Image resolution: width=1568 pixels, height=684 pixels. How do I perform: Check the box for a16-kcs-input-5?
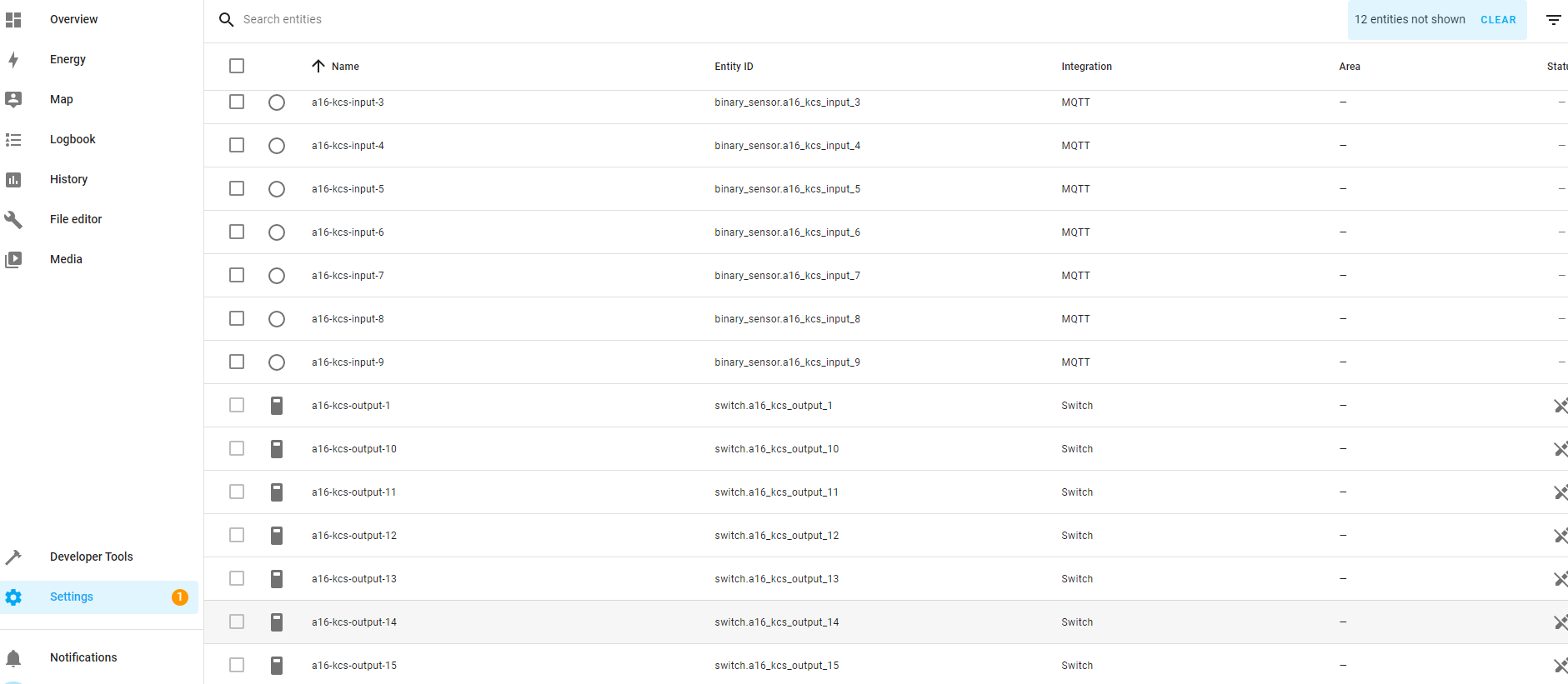coord(237,189)
